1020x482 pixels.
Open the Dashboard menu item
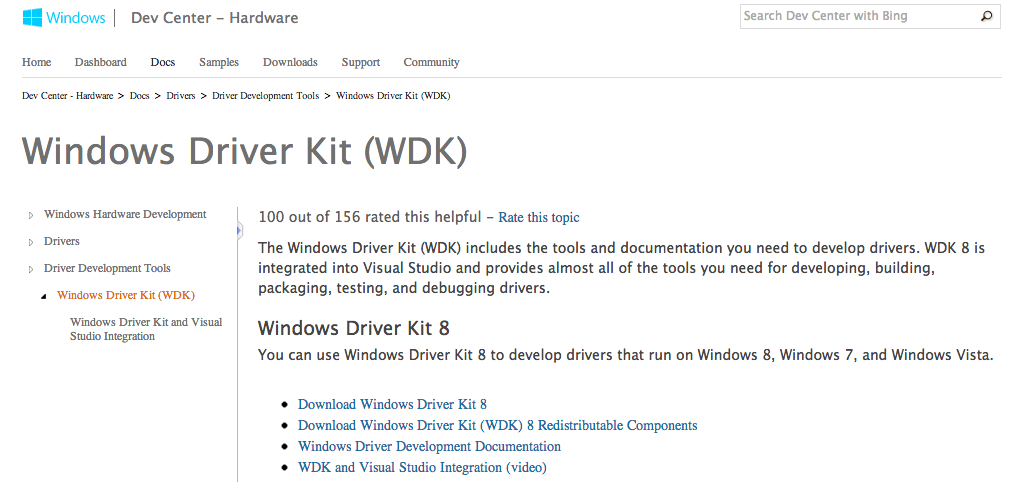[x=100, y=62]
